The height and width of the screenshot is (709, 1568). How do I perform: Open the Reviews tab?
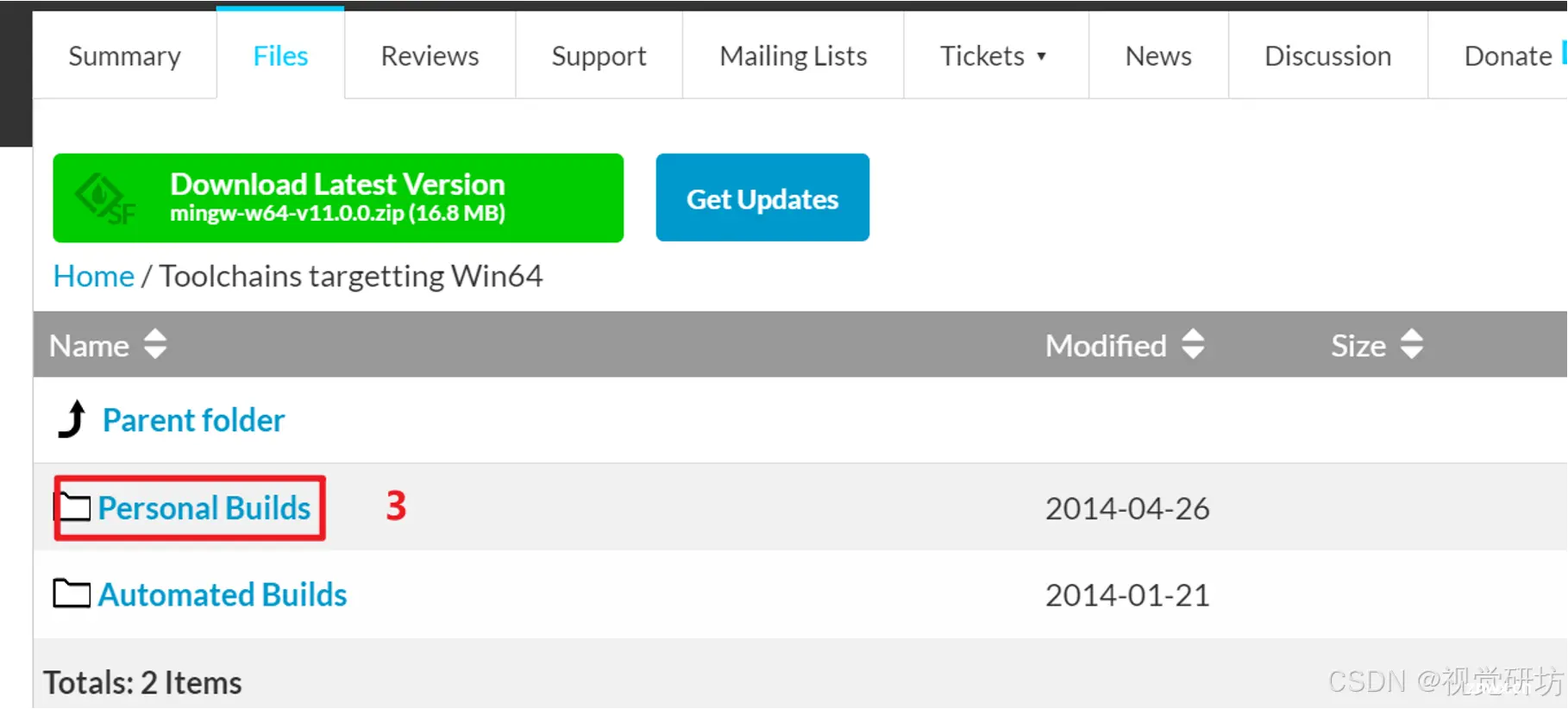(x=430, y=56)
